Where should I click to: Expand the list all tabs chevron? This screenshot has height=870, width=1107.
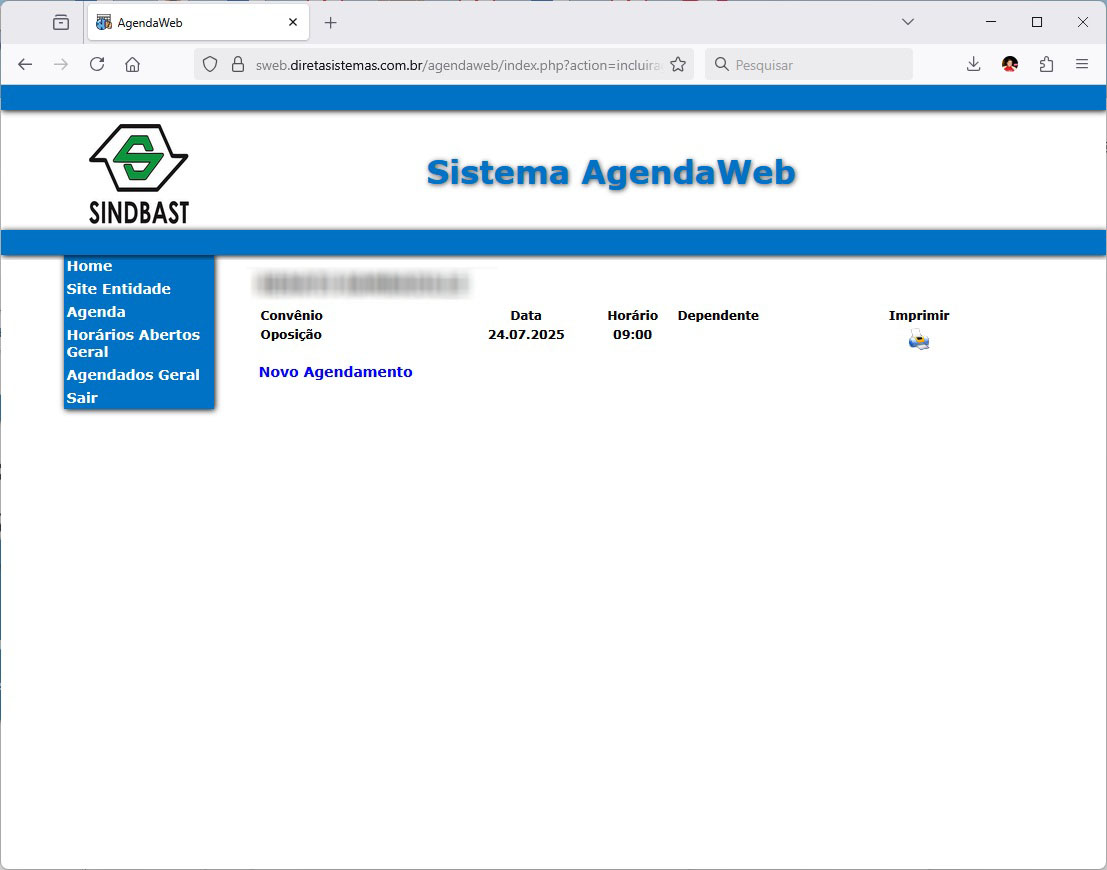[x=908, y=22]
